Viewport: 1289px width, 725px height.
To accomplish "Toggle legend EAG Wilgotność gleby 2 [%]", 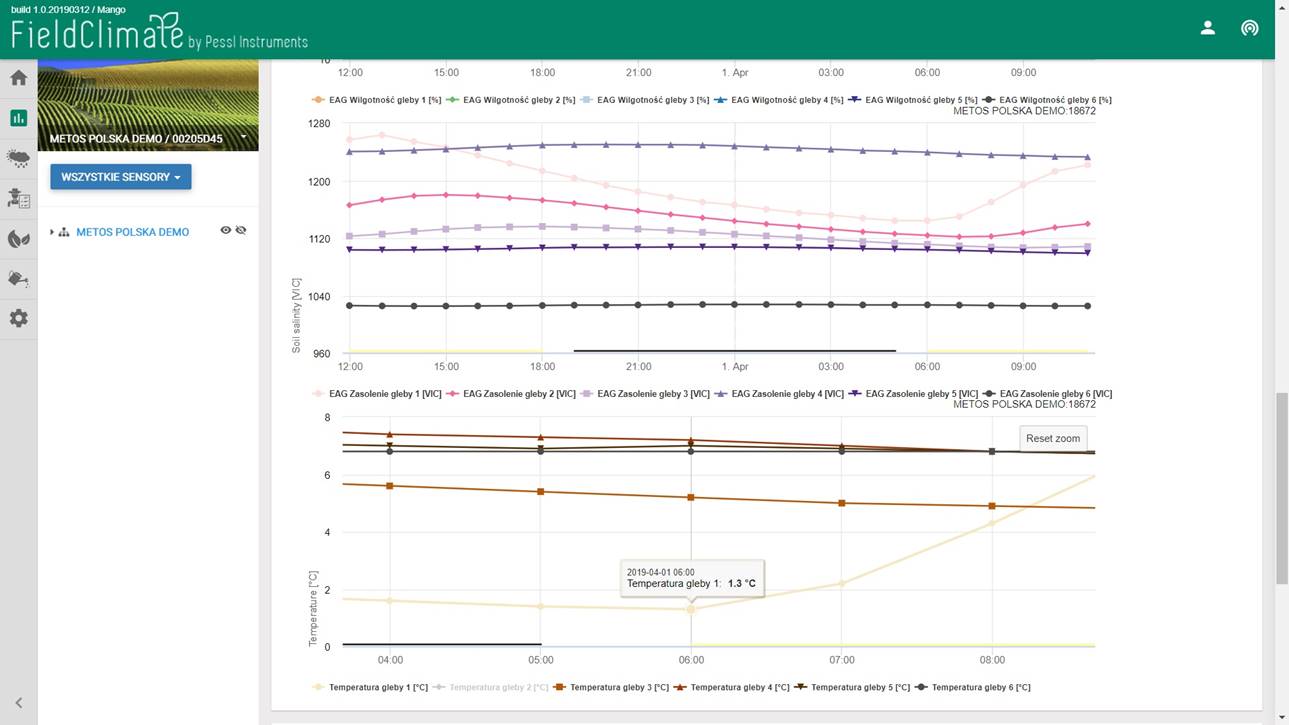I will [509, 100].
